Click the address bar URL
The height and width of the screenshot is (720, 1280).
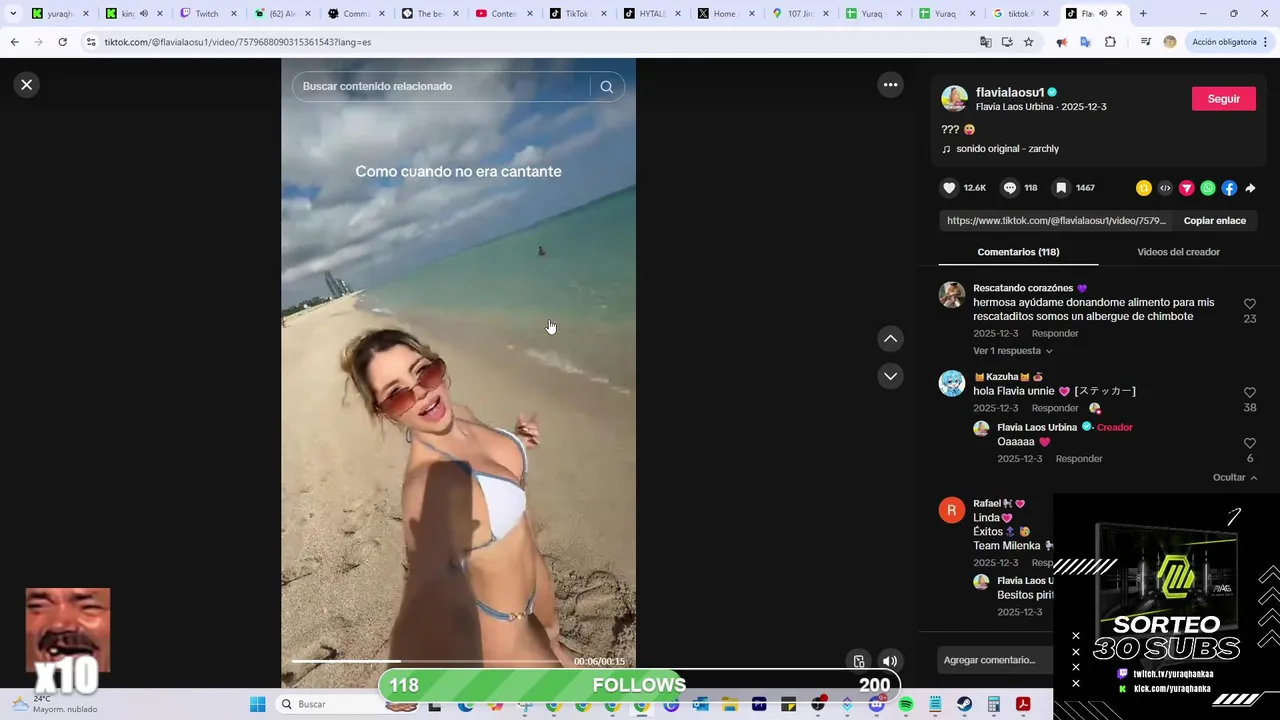(238, 43)
